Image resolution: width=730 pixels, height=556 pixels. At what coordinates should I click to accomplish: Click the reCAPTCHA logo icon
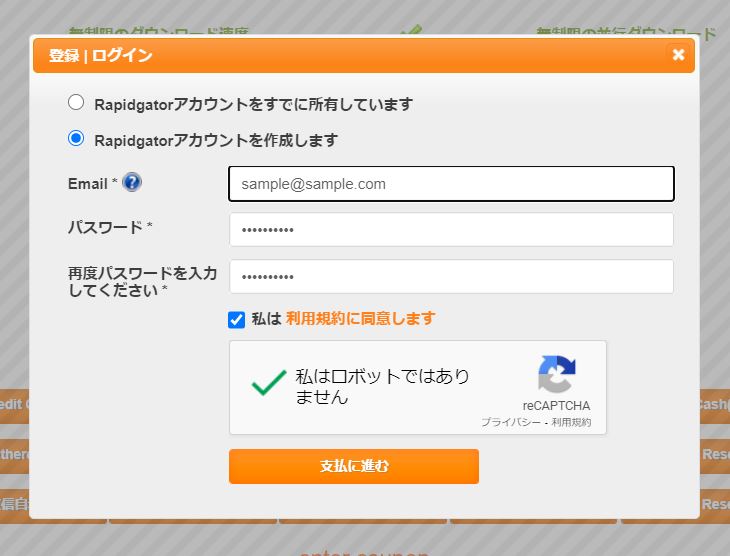556,375
